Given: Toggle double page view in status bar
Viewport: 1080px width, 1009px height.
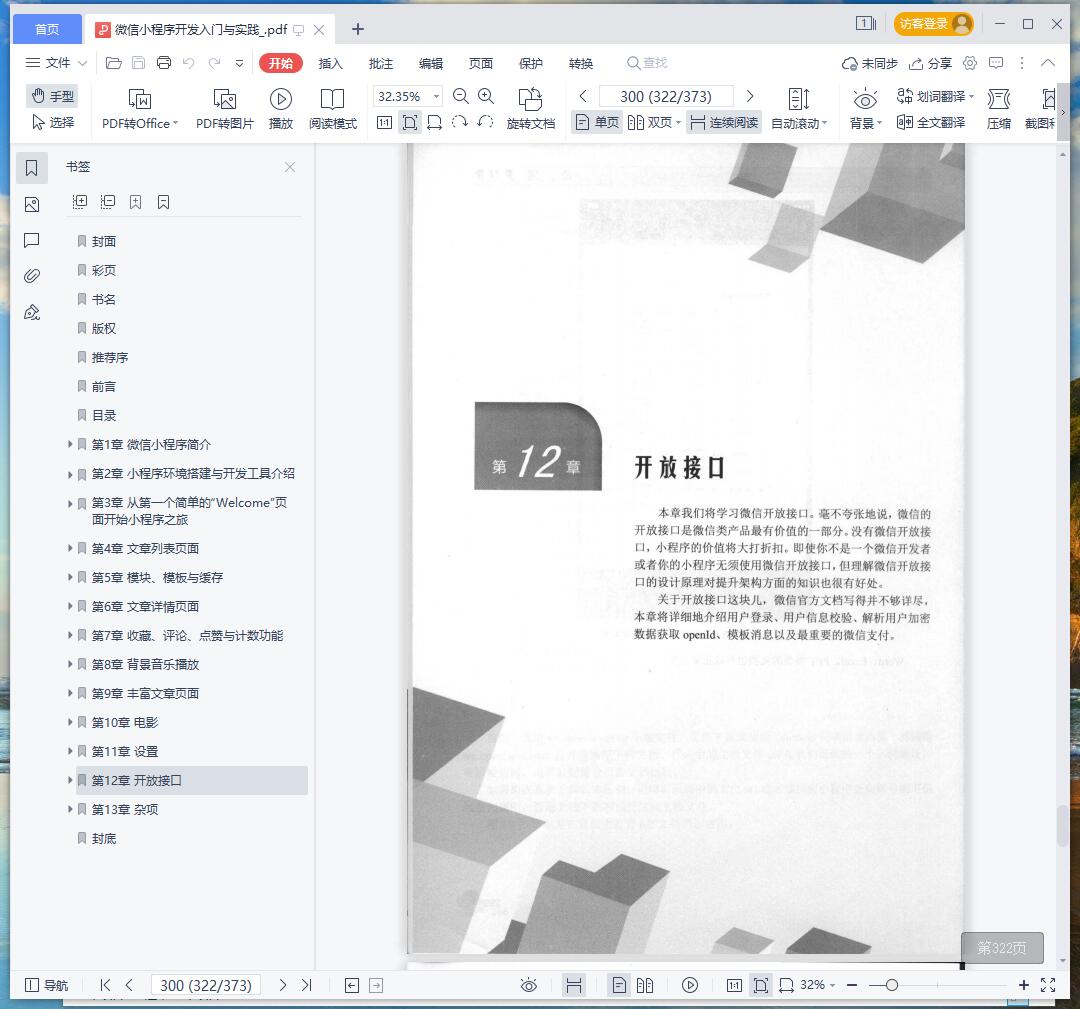Looking at the screenshot, I should click(645, 985).
